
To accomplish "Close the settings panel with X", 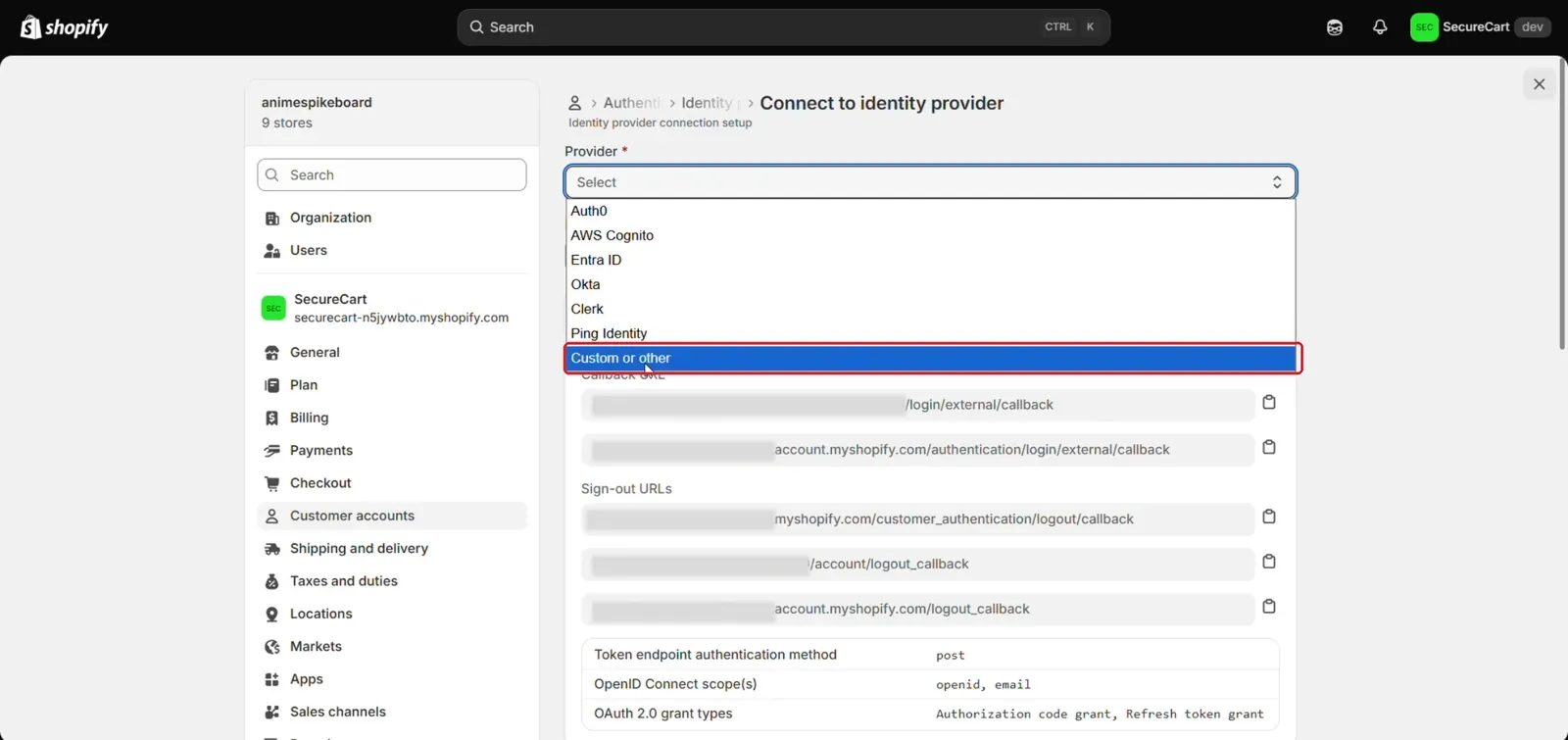I will point(1539,84).
